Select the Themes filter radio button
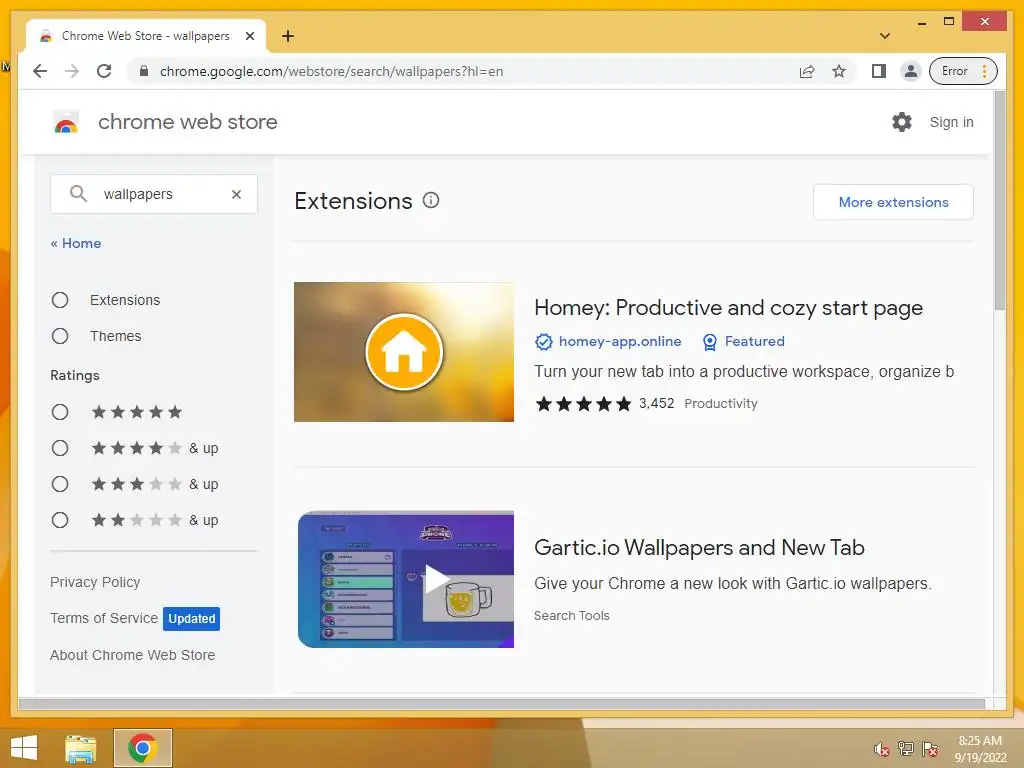The height and width of the screenshot is (768, 1024). point(60,336)
